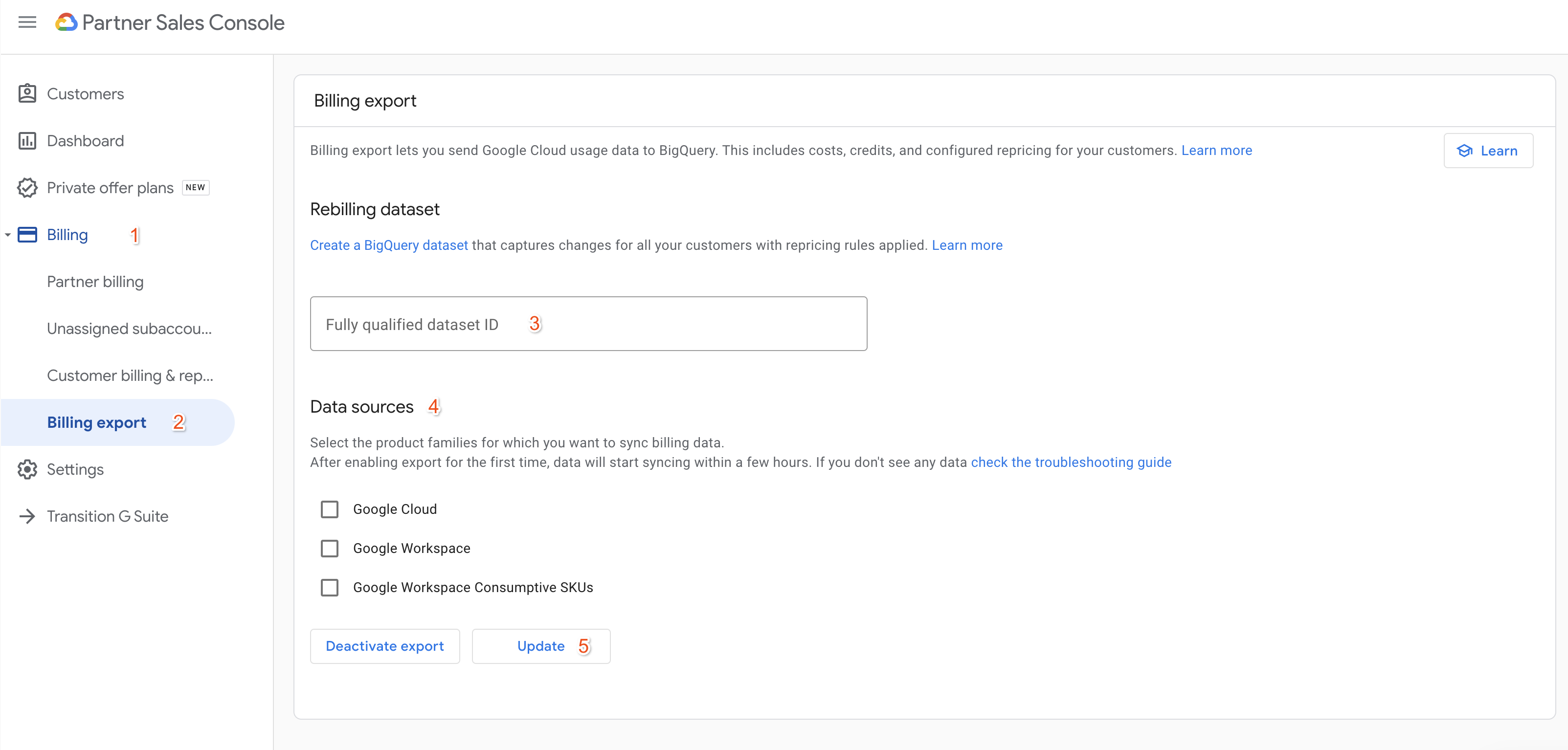Click the Customers navigation icon
1568x750 pixels.
[28, 94]
